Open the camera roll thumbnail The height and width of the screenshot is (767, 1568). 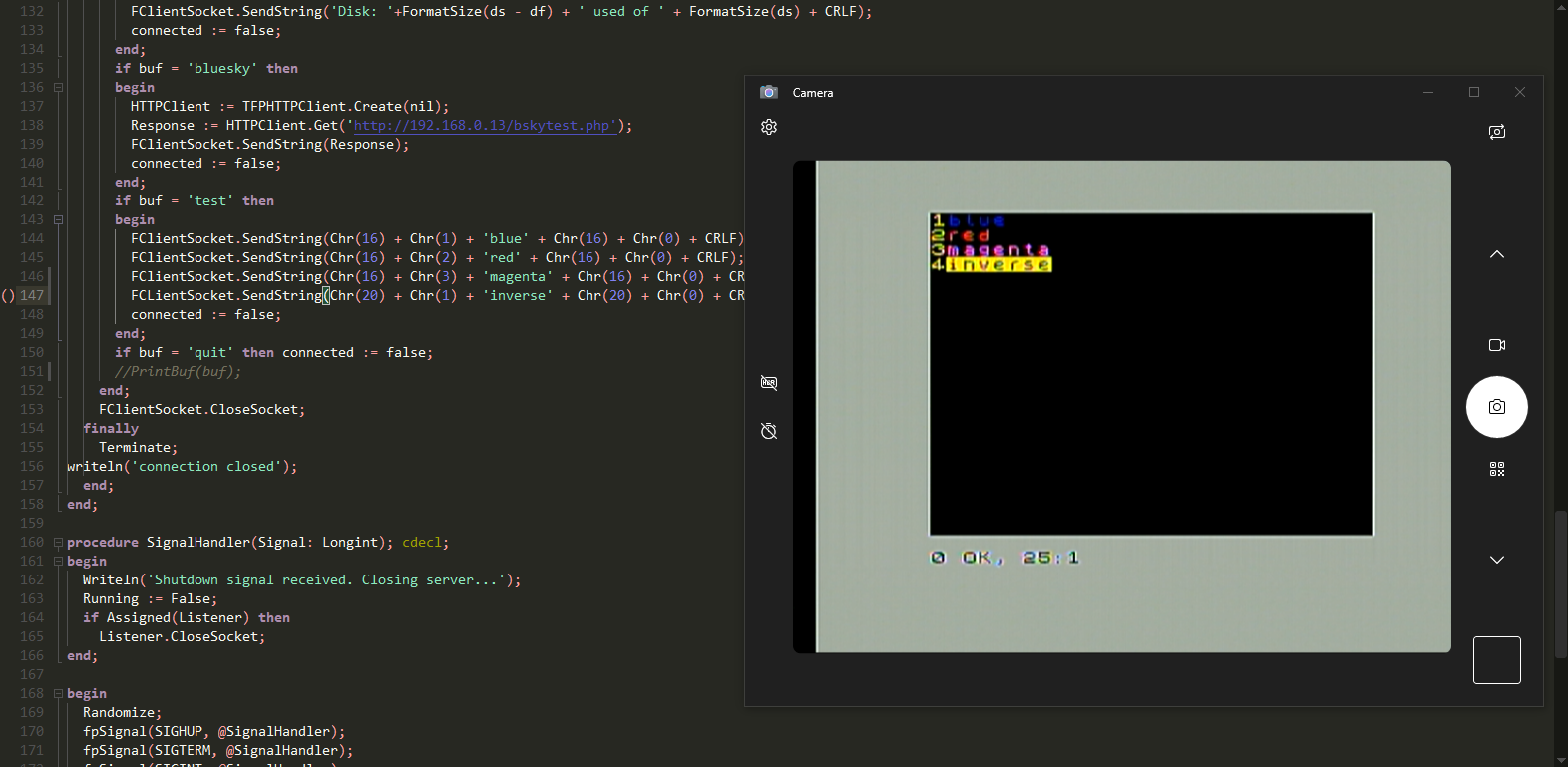coord(1497,660)
